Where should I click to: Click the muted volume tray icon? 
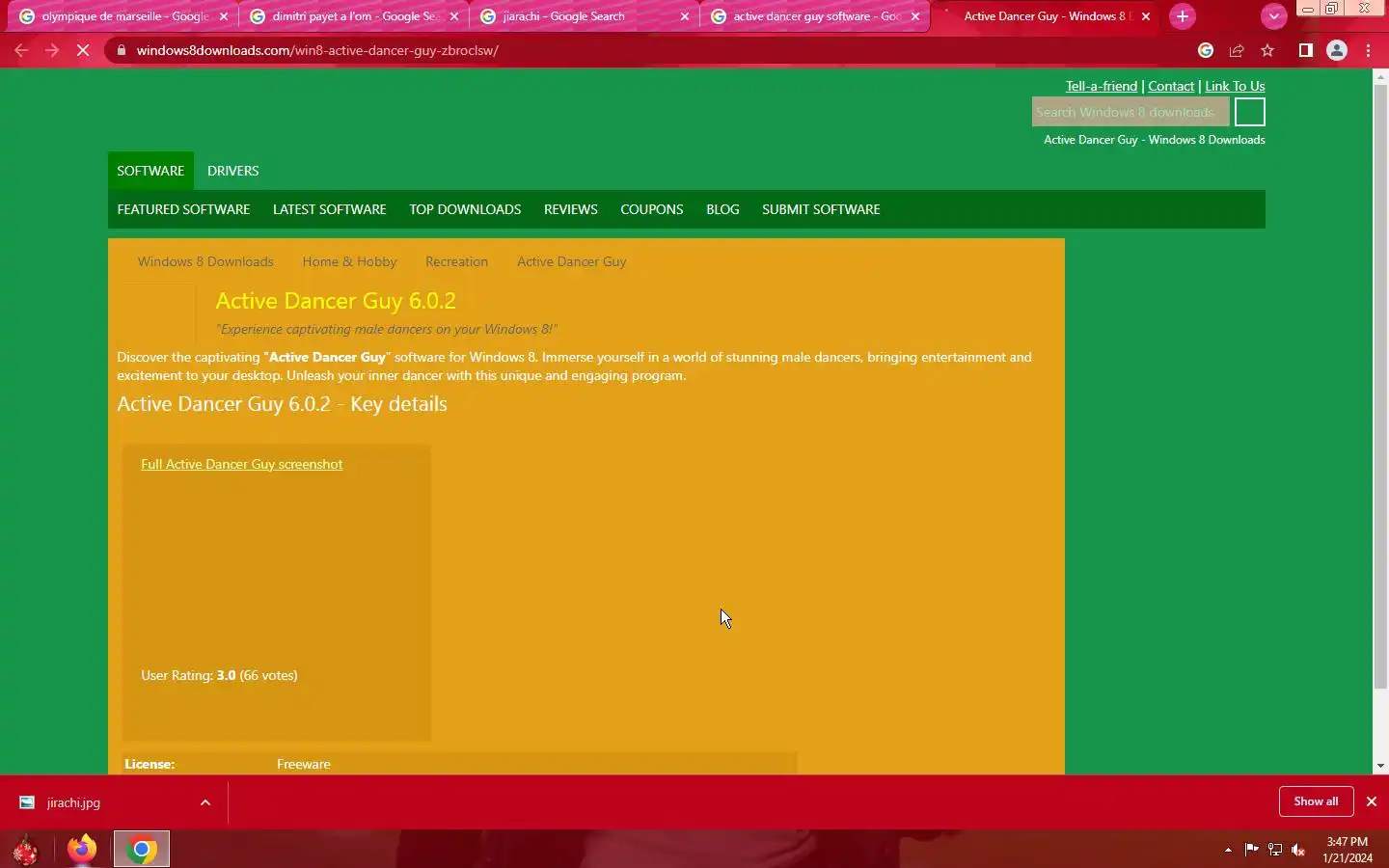pyautogui.click(x=1298, y=850)
